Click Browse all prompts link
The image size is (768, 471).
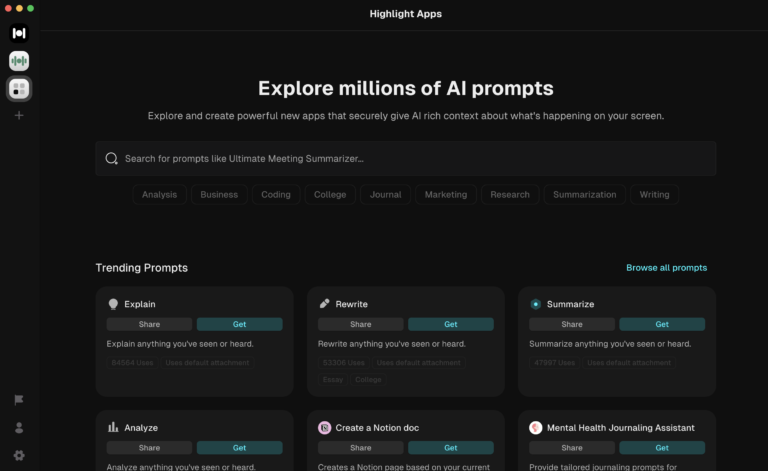tap(666, 268)
